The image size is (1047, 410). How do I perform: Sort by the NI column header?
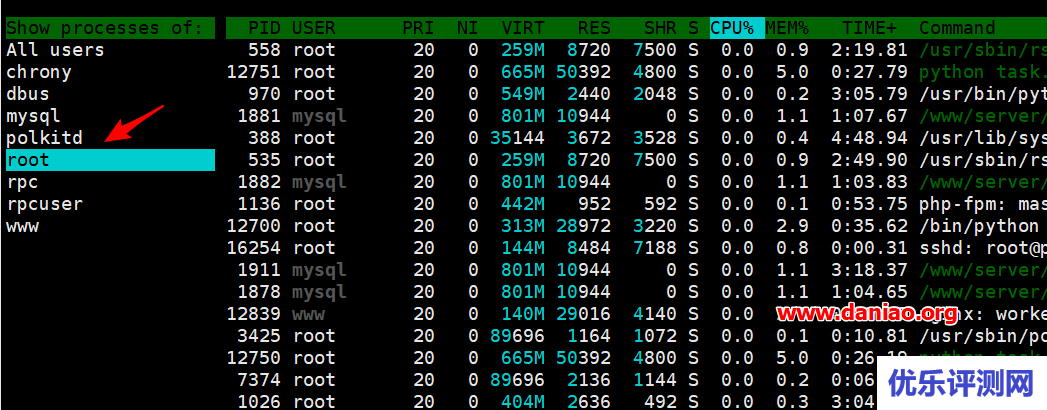click(x=467, y=28)
